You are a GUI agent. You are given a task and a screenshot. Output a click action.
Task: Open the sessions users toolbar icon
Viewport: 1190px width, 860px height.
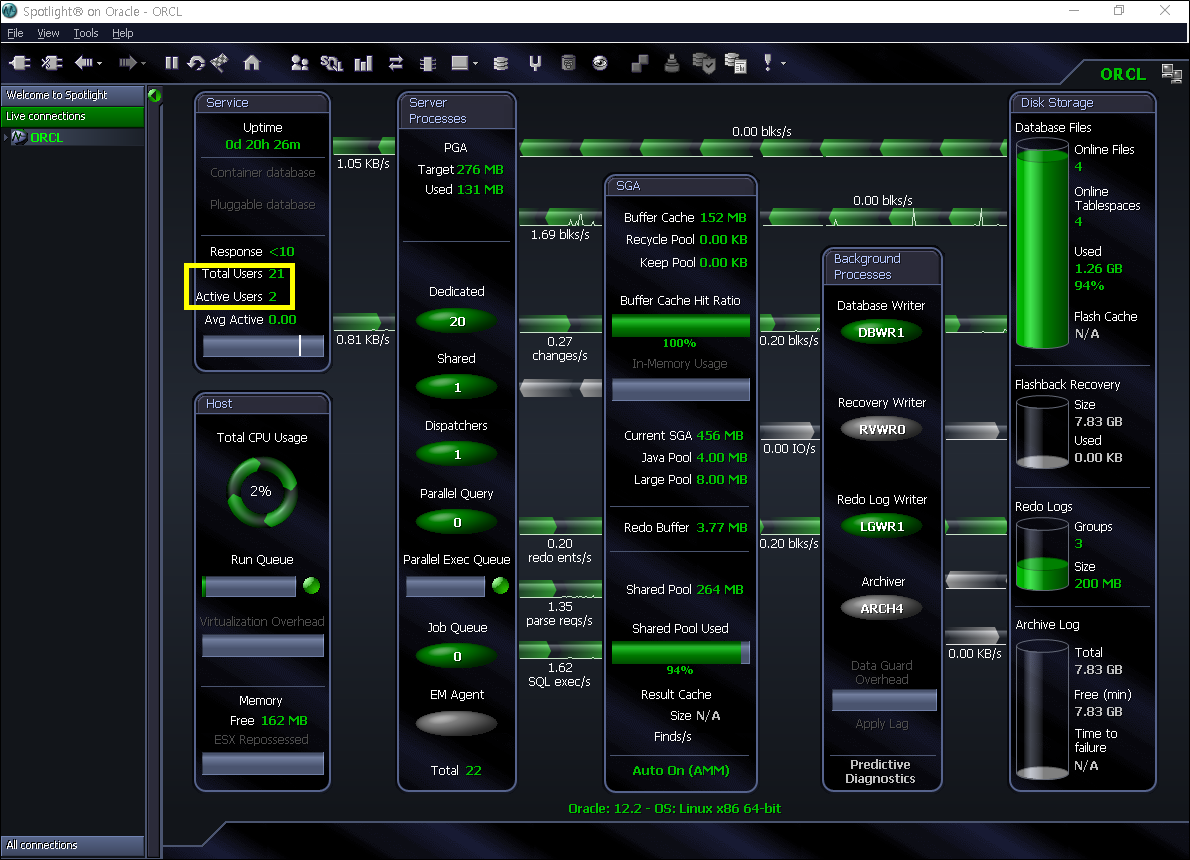click(300, 63)
